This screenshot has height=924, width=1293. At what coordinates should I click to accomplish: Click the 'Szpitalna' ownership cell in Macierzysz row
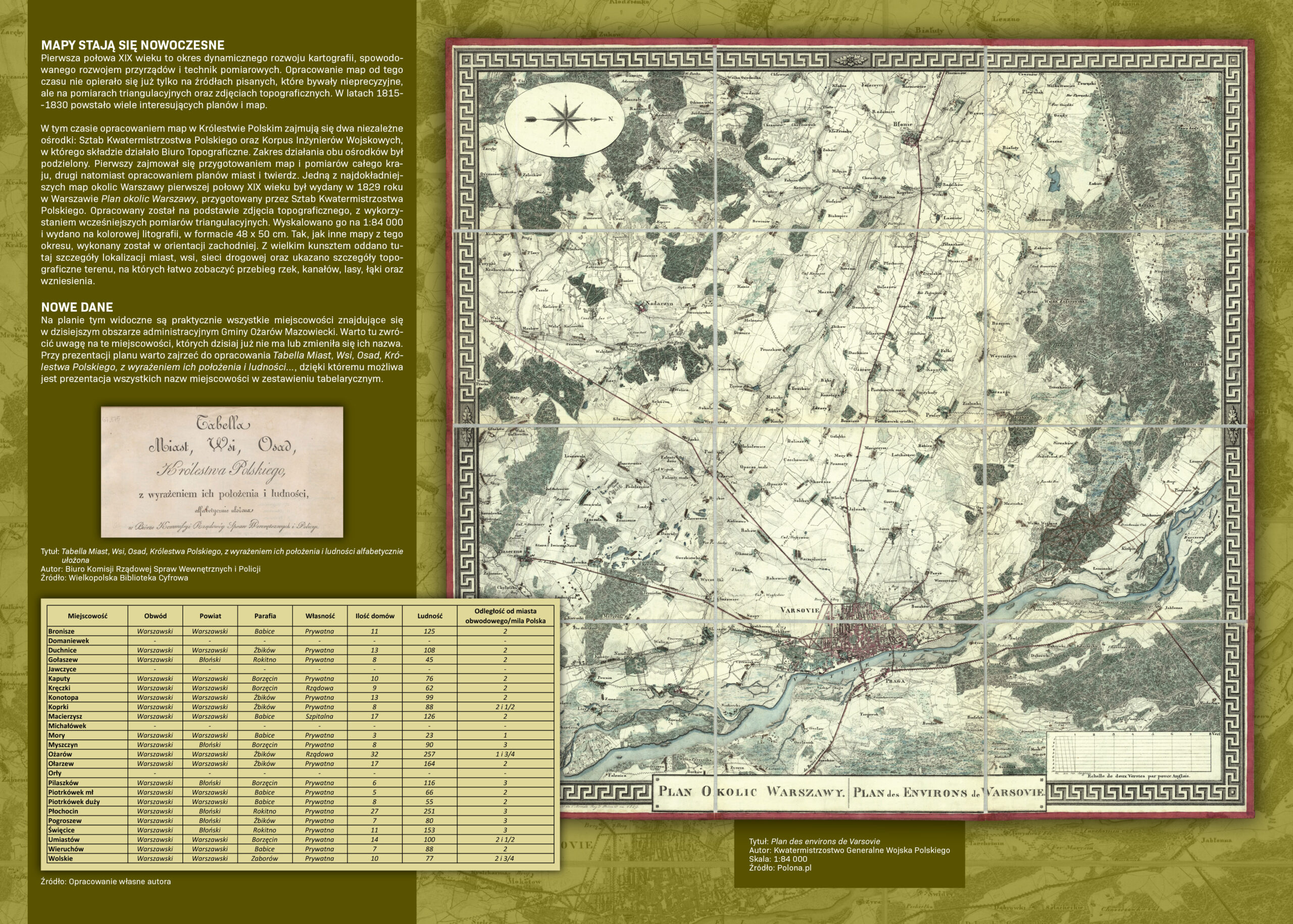pos(320,716)
